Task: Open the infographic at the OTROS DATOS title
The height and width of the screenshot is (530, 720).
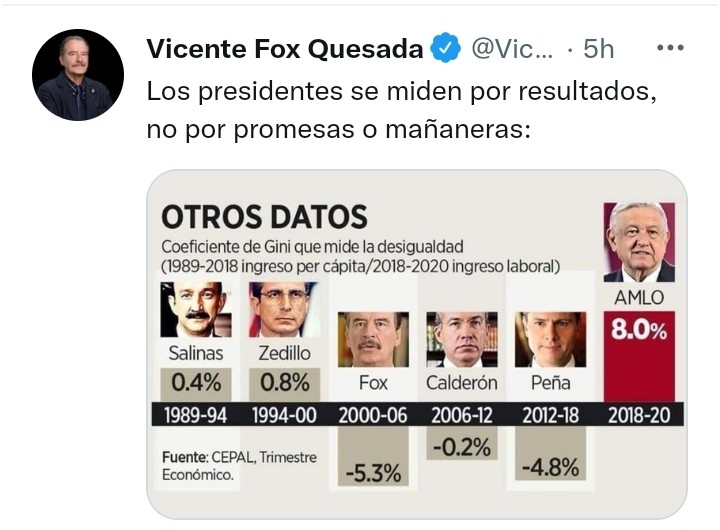Action: click(264, 217)
